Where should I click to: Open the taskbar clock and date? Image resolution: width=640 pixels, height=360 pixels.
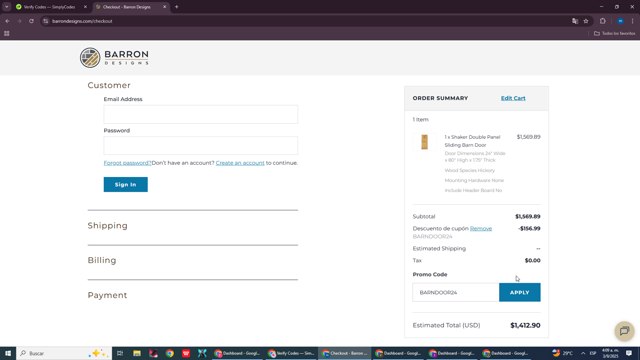610,353
